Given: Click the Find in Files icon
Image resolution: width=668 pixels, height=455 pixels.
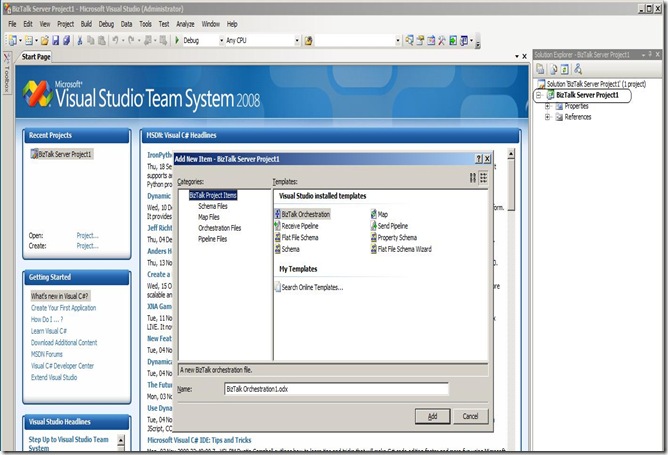Looking at the screenshot, I should (308, 40).
